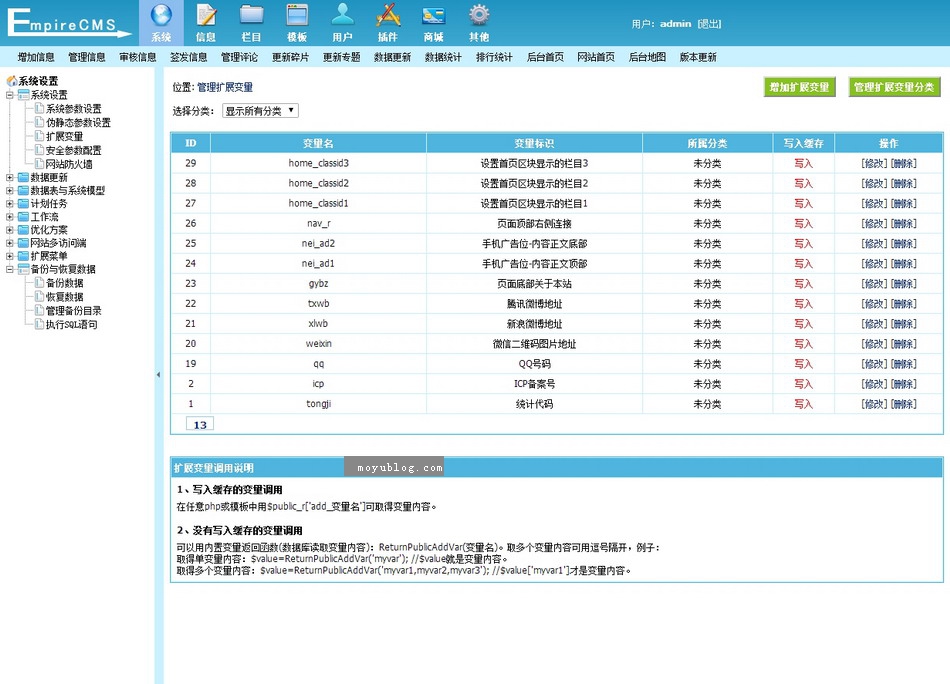This screenshot has width=950, height=684.
Task: Collapse the sidebar with the splitter arrow
Action: click(158, 375)
